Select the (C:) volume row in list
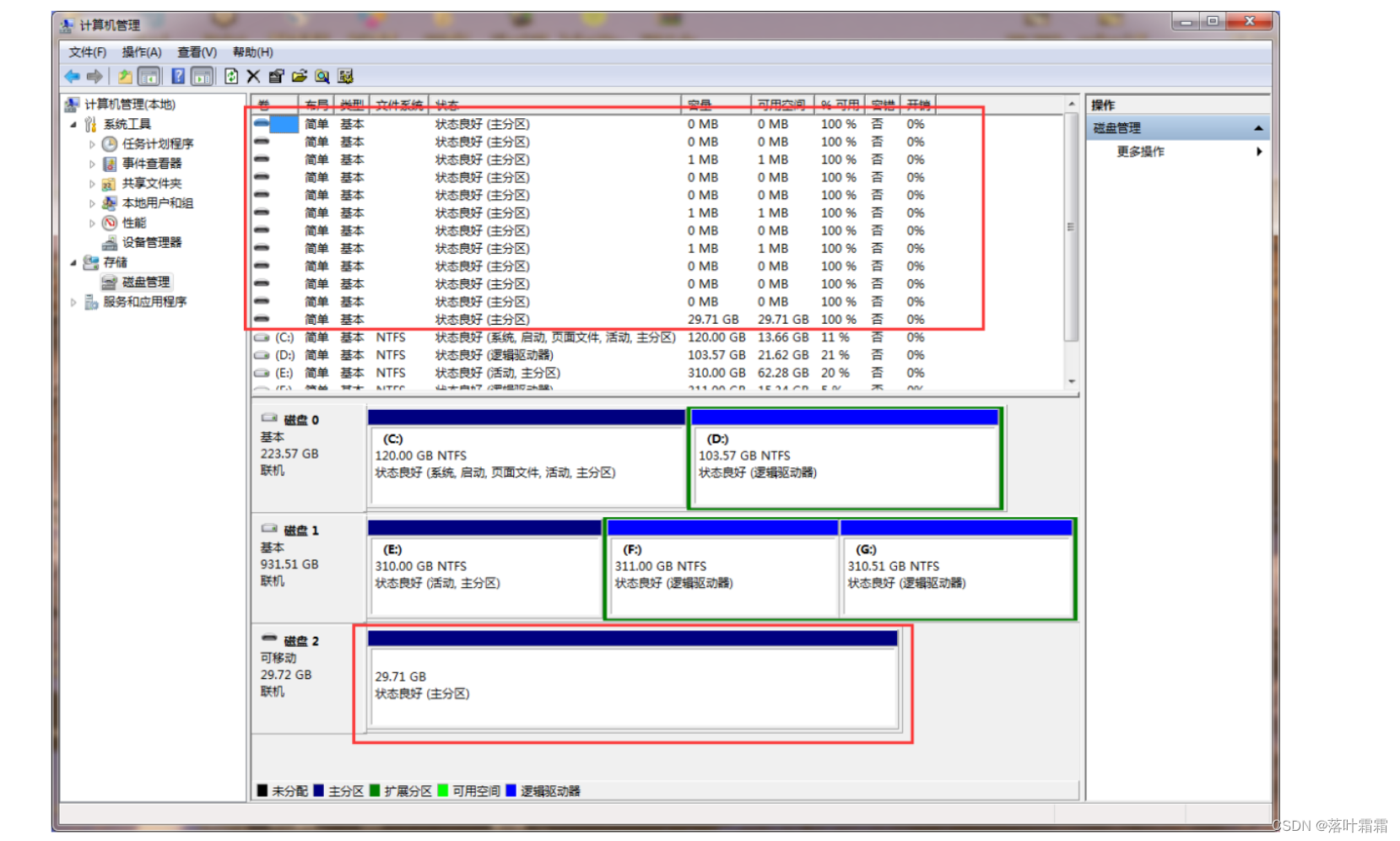 (591, 337)
